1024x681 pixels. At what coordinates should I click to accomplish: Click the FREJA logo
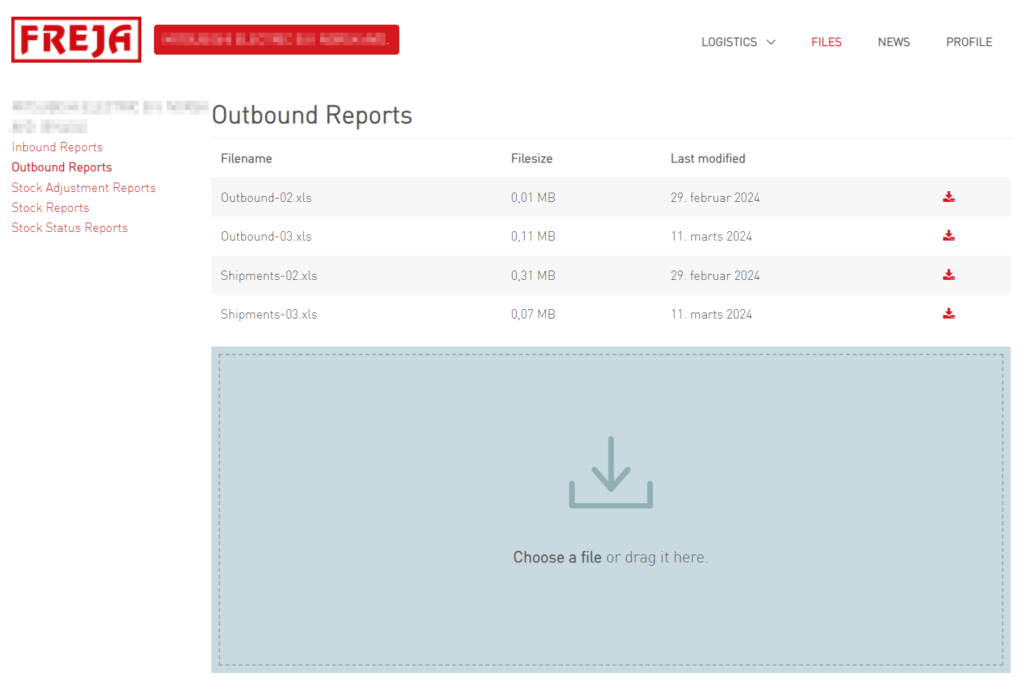click(76, 40)
